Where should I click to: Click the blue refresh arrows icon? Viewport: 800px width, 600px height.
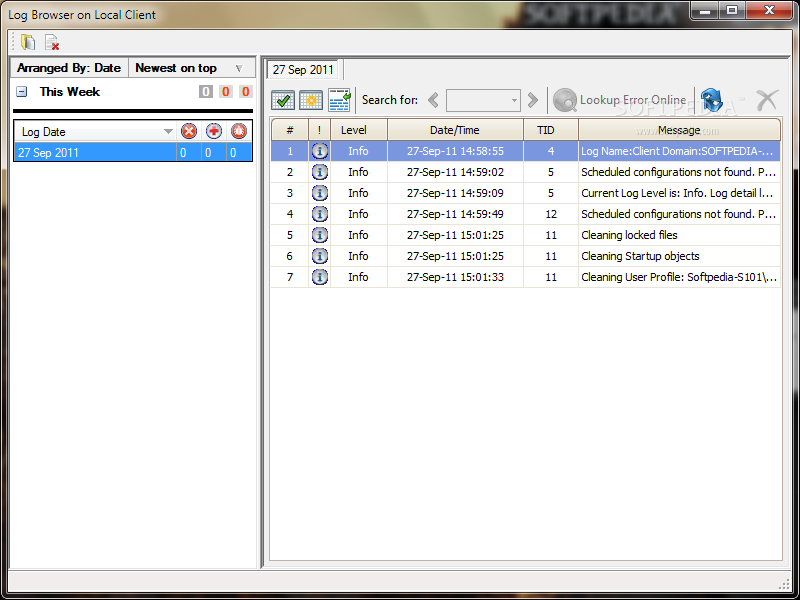point(712,99)
